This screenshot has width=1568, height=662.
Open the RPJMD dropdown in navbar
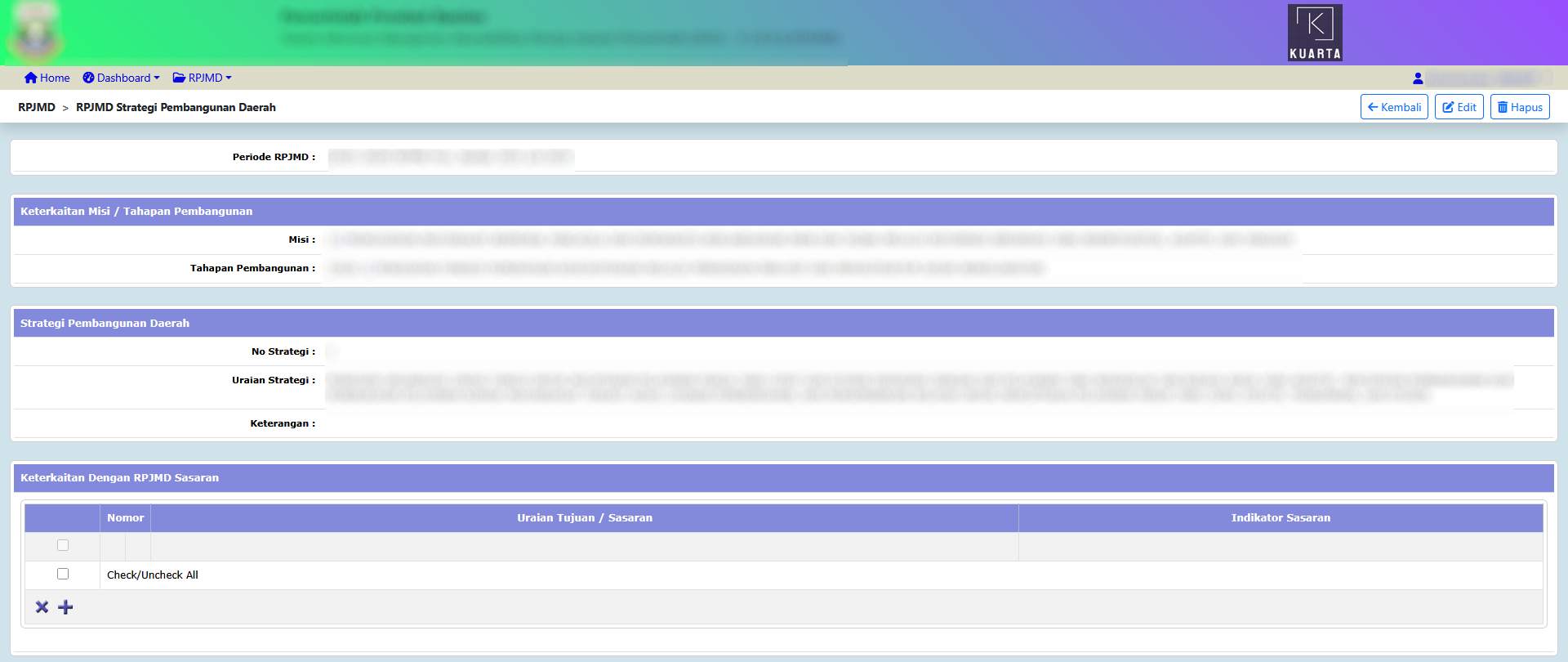point(203,78)
